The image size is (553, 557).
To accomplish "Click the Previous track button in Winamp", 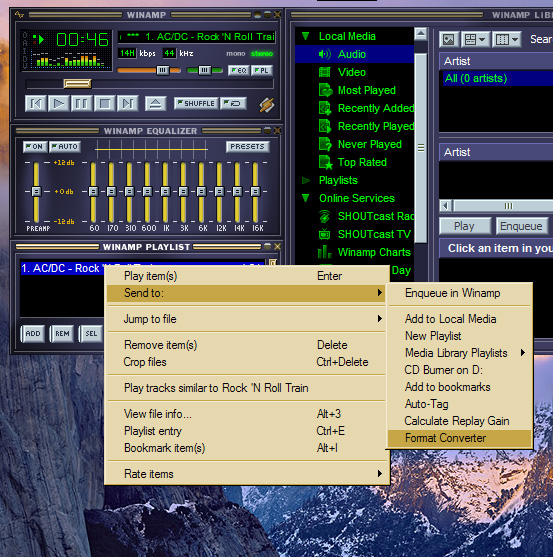I will (x=36, y=104).
